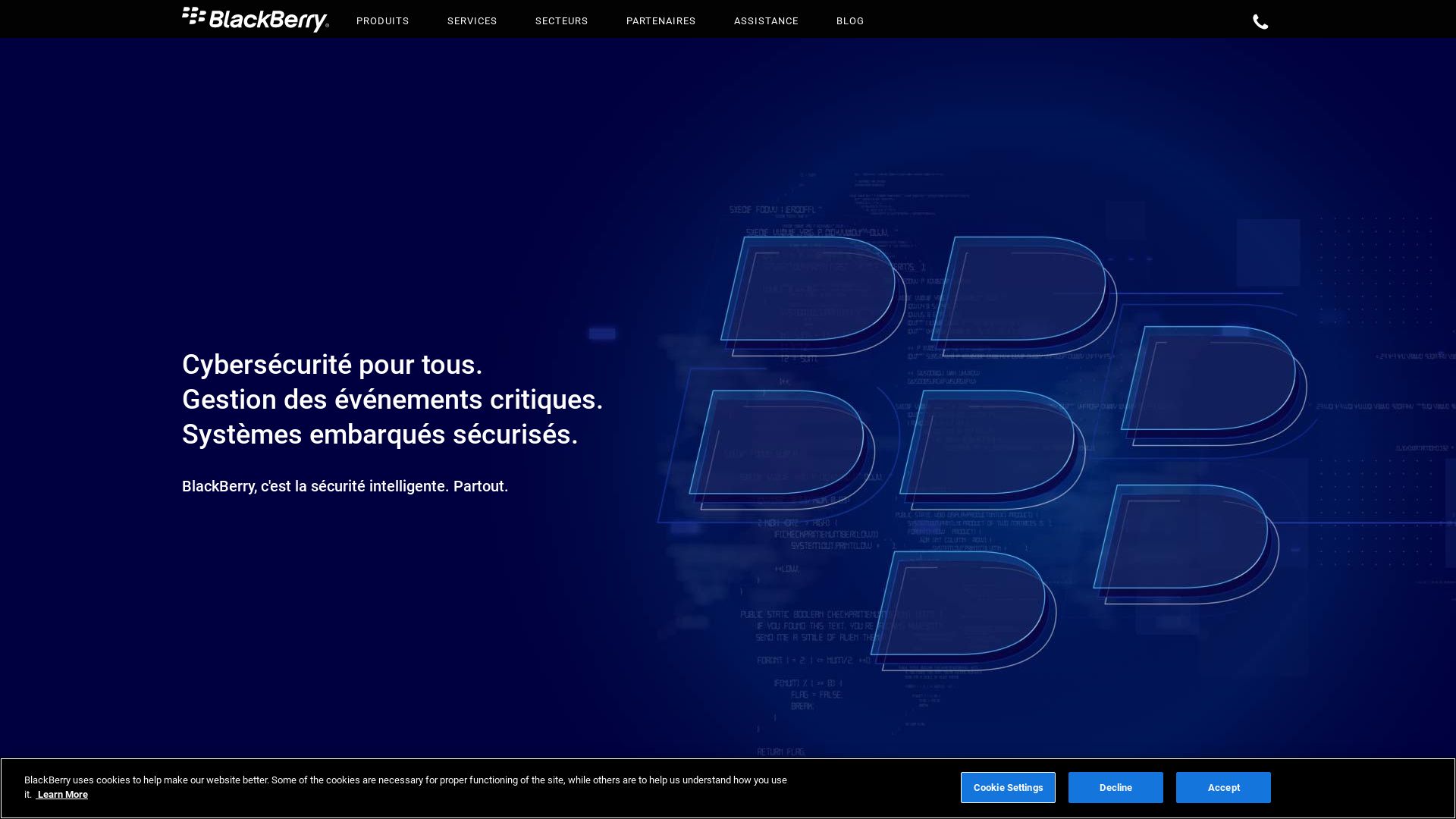Screen dimensions: 1456x819
Task: Click the cybersécurité headline text link
Action: (x=332, y=364)
